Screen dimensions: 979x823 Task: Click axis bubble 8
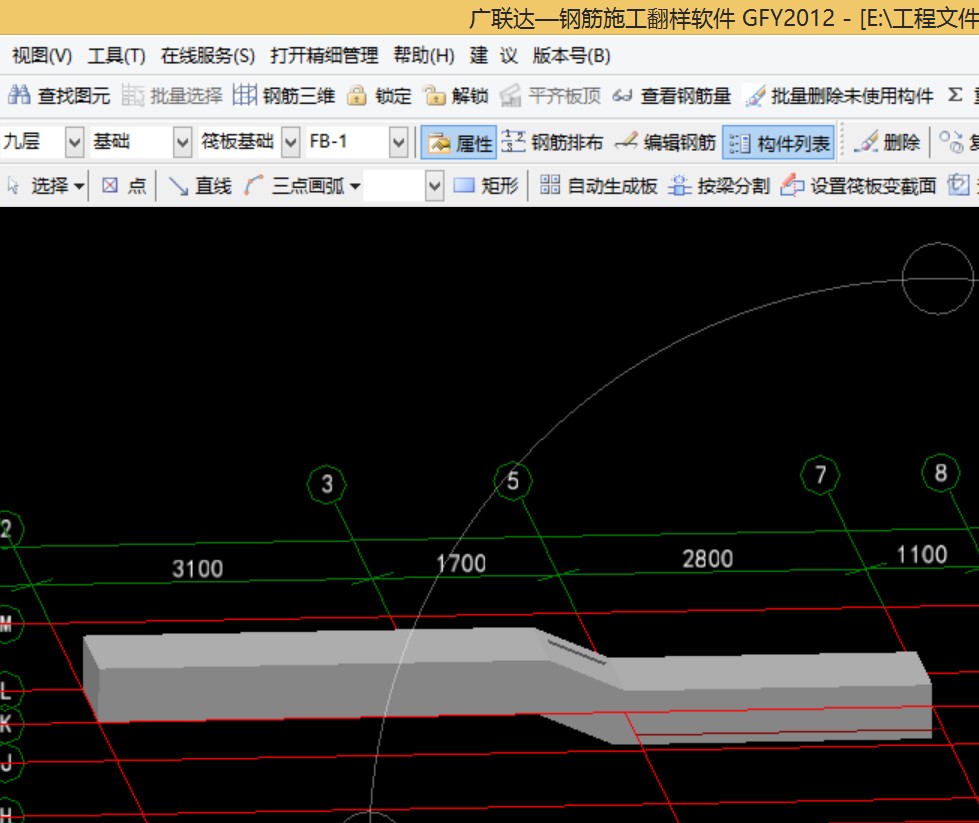pyautogui.click(x=941, y=473)
